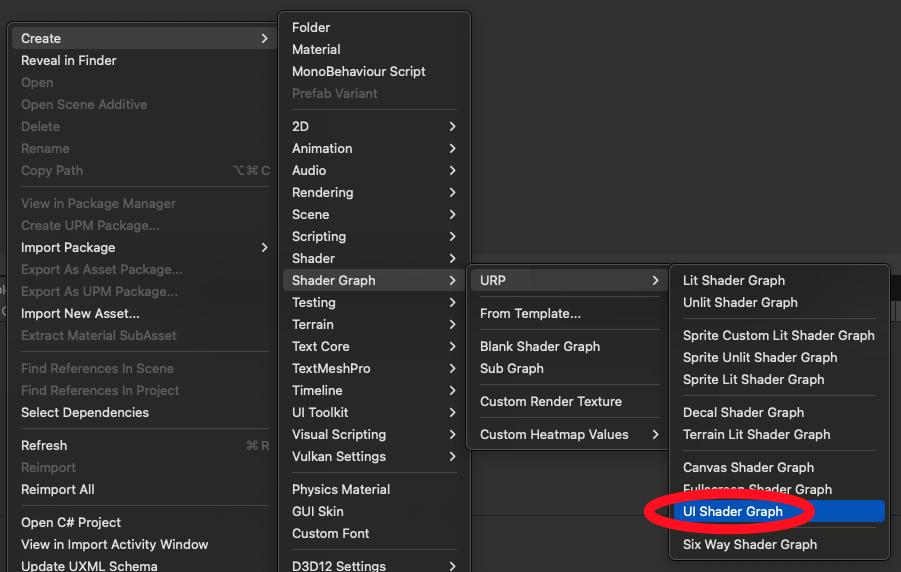Open View in Import Activity Window
This screenshot has width=901, height=572.
(x=144, y=544)
